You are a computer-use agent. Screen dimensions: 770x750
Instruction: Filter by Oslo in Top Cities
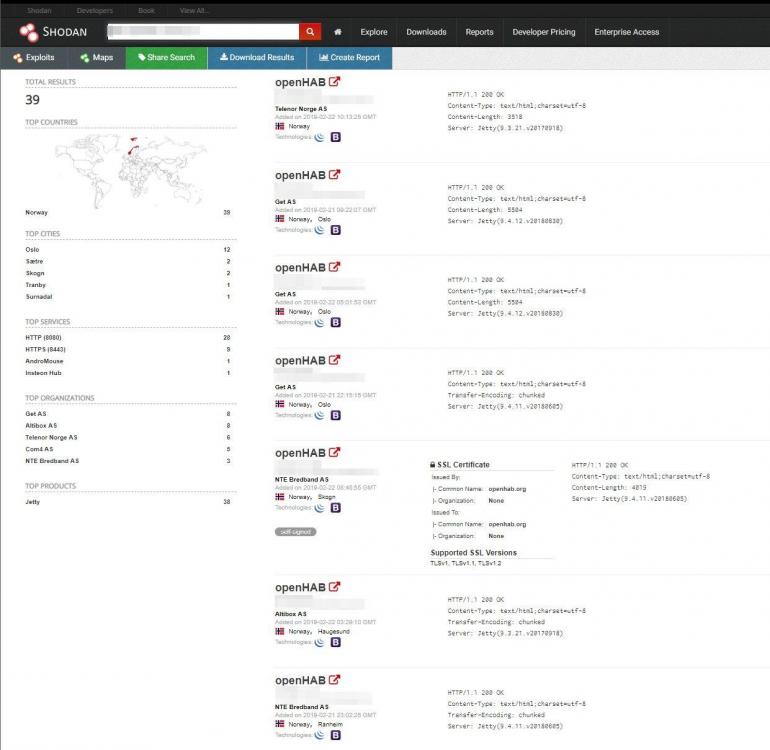pyautogui.click(x=32, y=250)
